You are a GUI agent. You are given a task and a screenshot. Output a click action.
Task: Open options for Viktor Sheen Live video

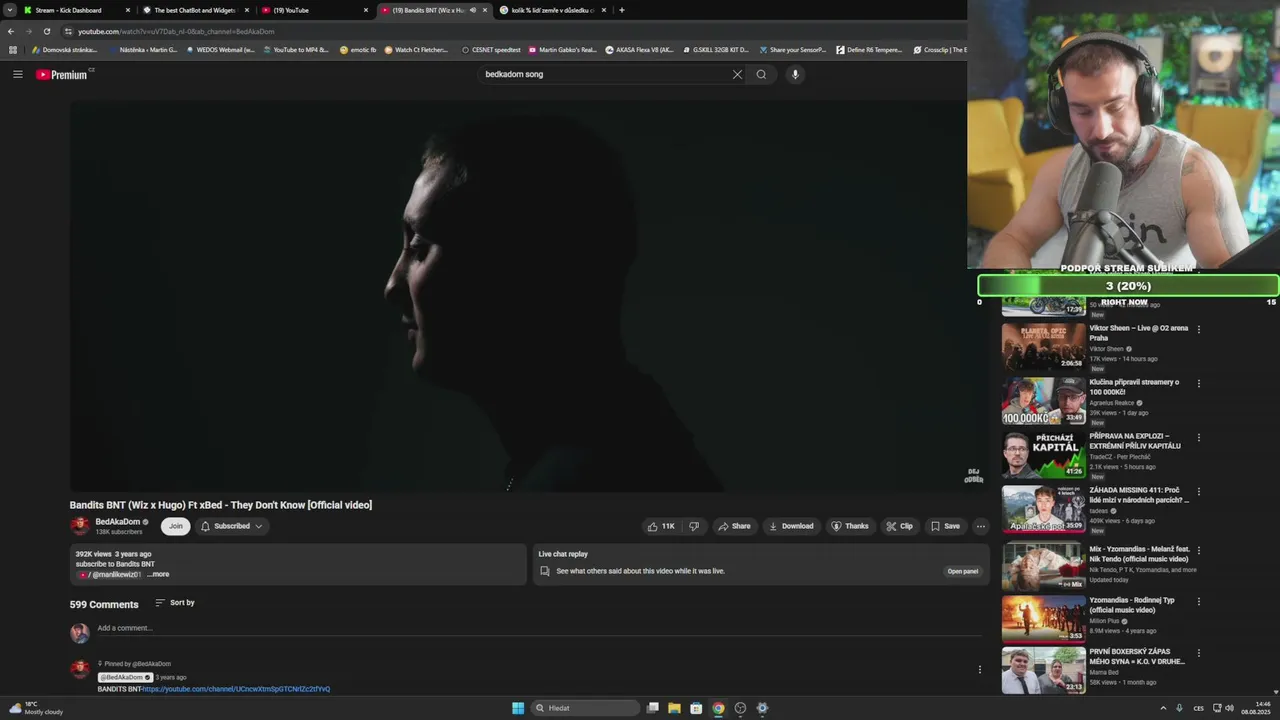tap(1199, 329)
